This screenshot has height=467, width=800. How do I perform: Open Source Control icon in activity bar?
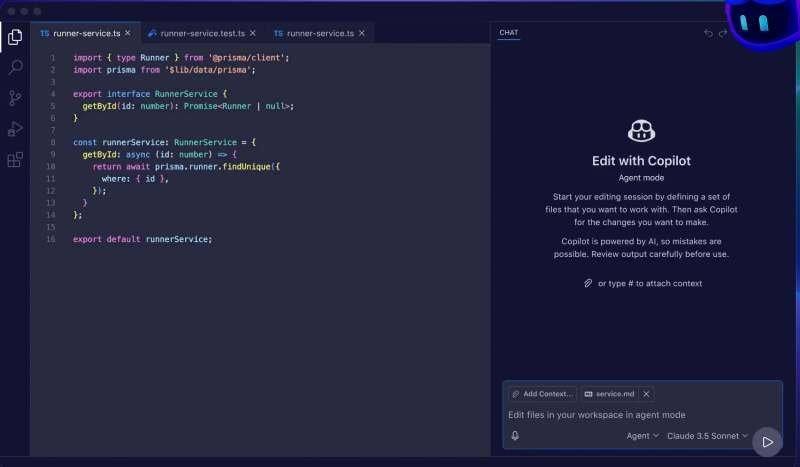[15, 98]
